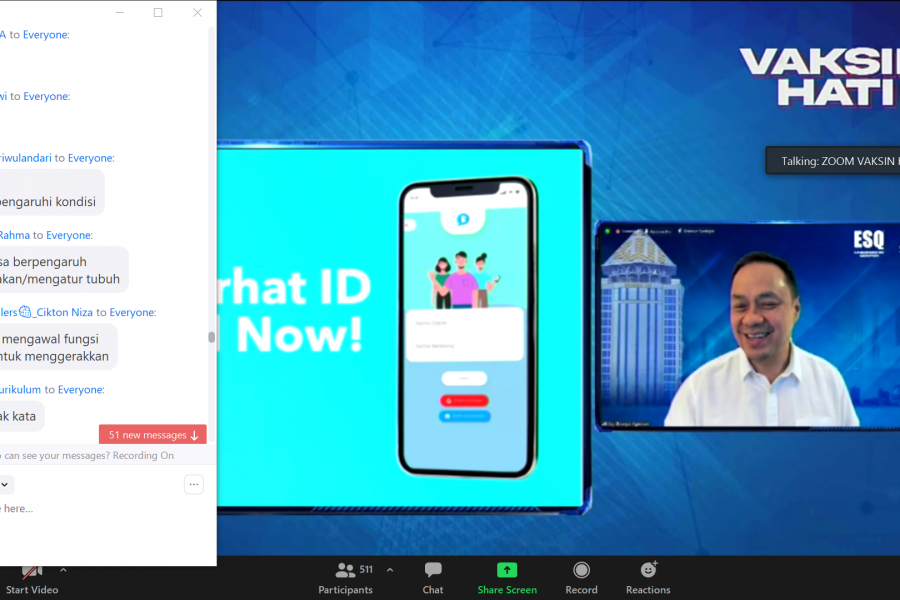Open the Chat panel icon

click(x=433, y=570)
